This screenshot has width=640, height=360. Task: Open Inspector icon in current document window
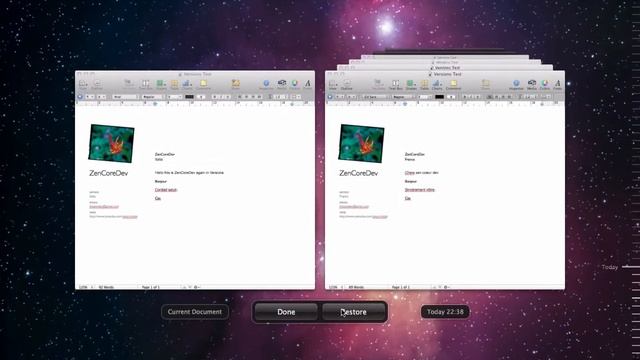(x=266, y=84)
